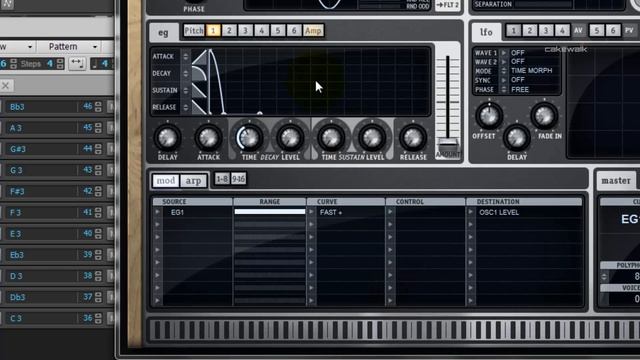Switch to the arp tab
This screenshot has width=640, height=360.
coord(193,180)
